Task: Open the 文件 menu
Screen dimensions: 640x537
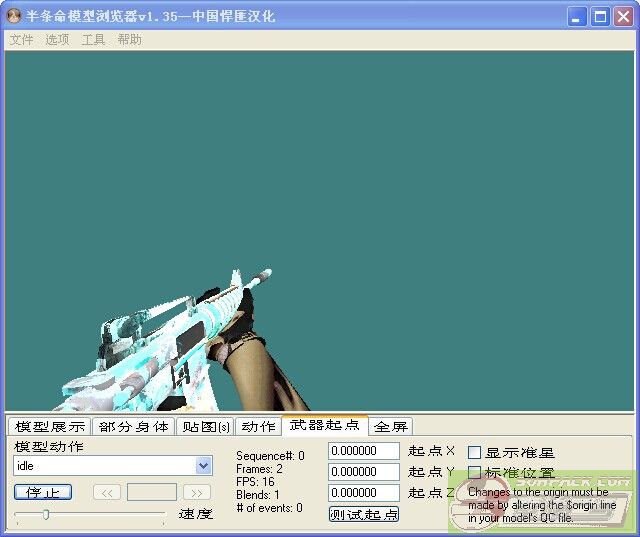Action: (21, 40)
